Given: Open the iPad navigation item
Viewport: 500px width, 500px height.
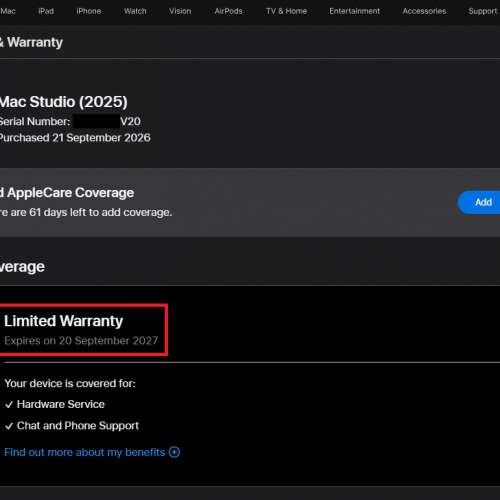Looking at the screenshot, I should click(46, 11).
